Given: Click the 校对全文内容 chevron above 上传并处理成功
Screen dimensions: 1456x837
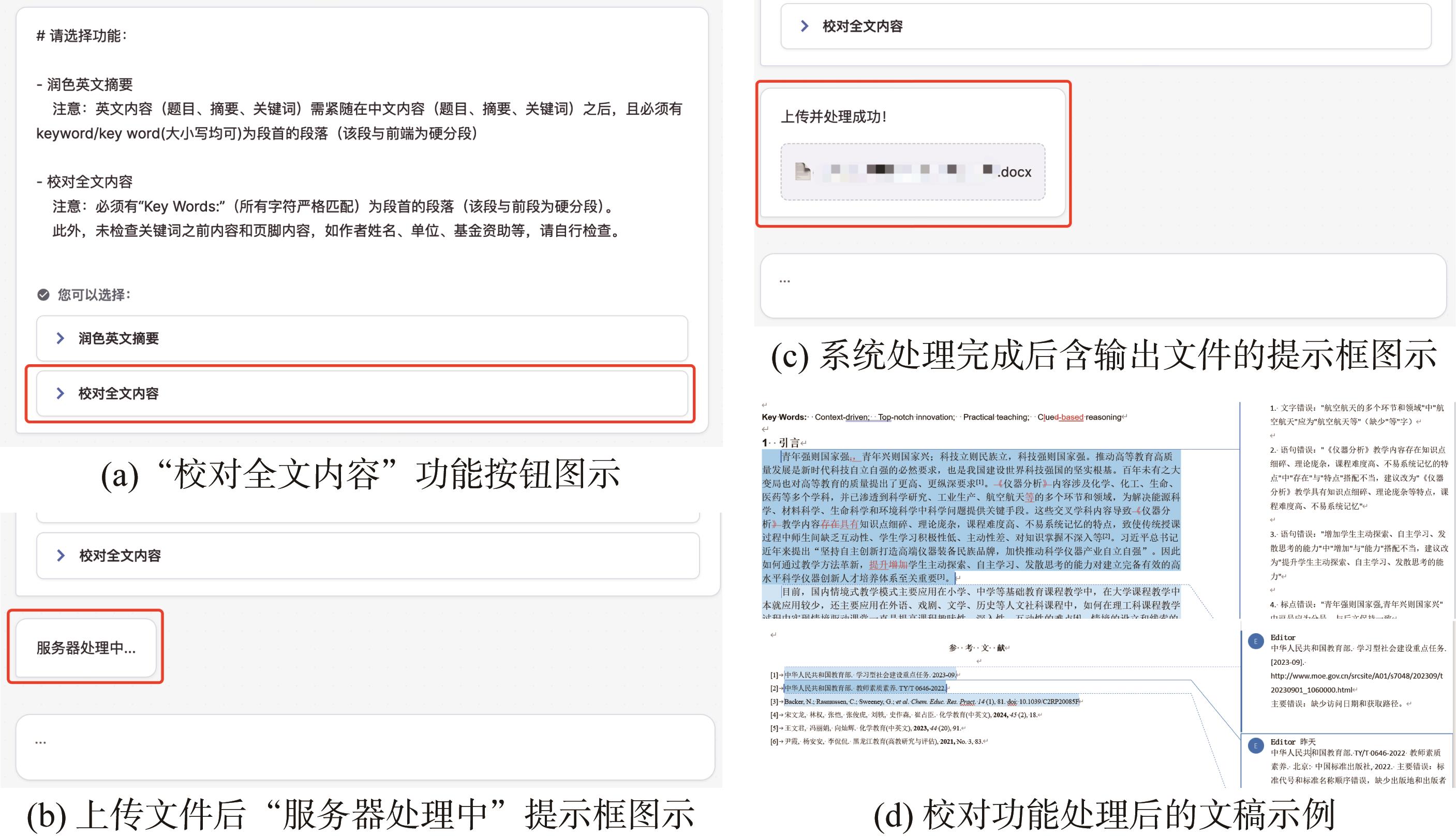Looking at the screenshot, I should pos(804,26).
